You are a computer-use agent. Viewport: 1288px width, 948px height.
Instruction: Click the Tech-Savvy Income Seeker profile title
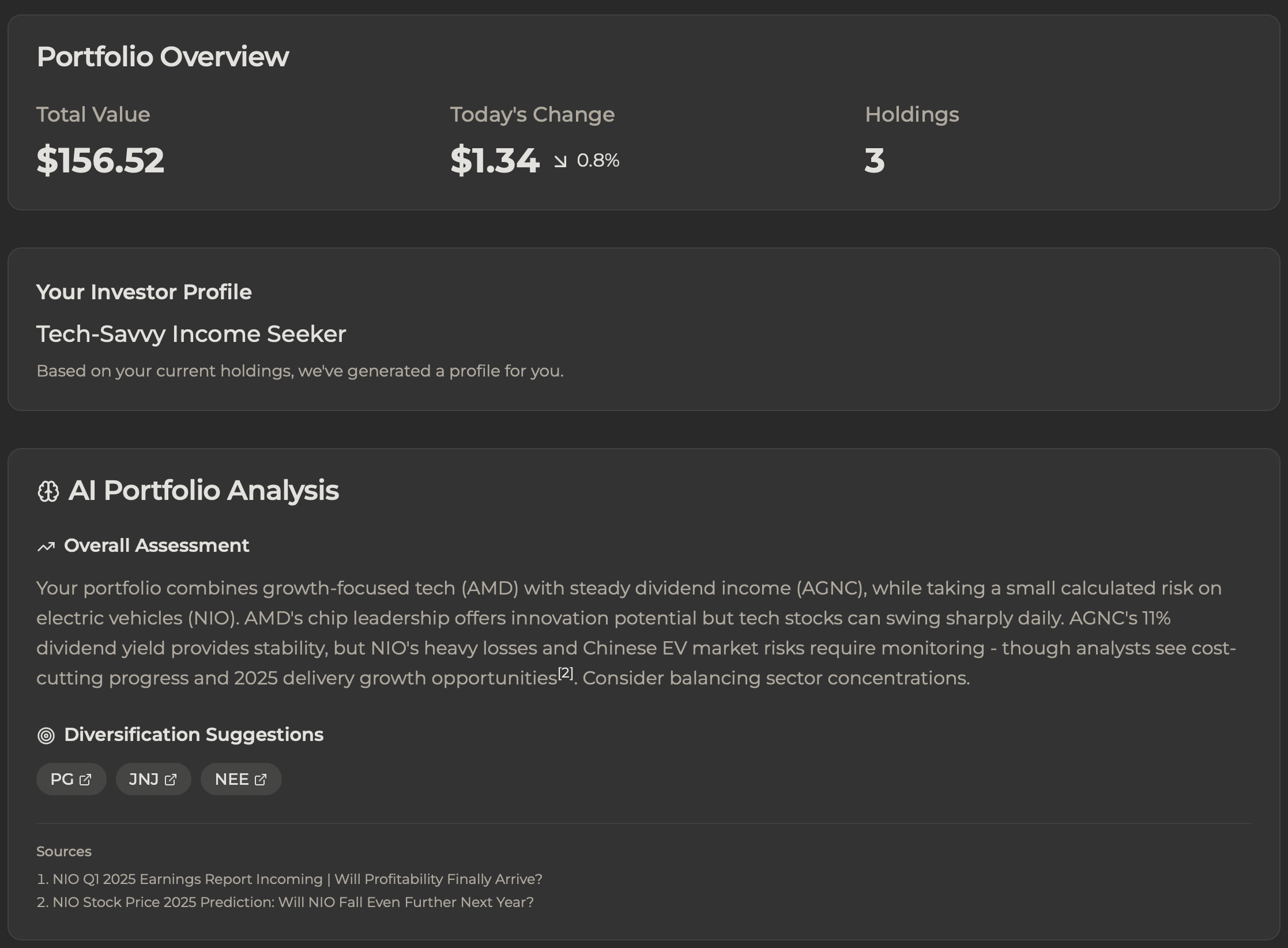click(x=191, y=334)
